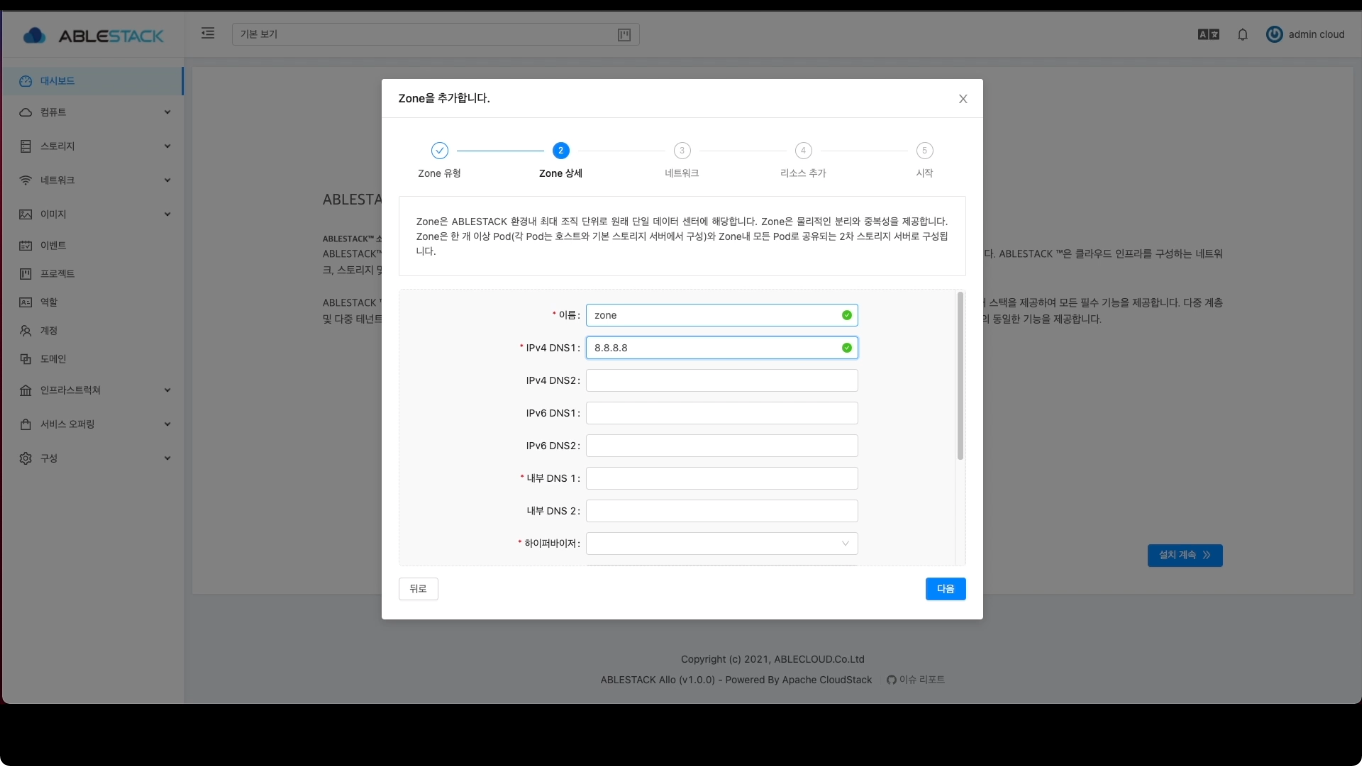Close the Zone 추가 dialog

pos(963,99)
